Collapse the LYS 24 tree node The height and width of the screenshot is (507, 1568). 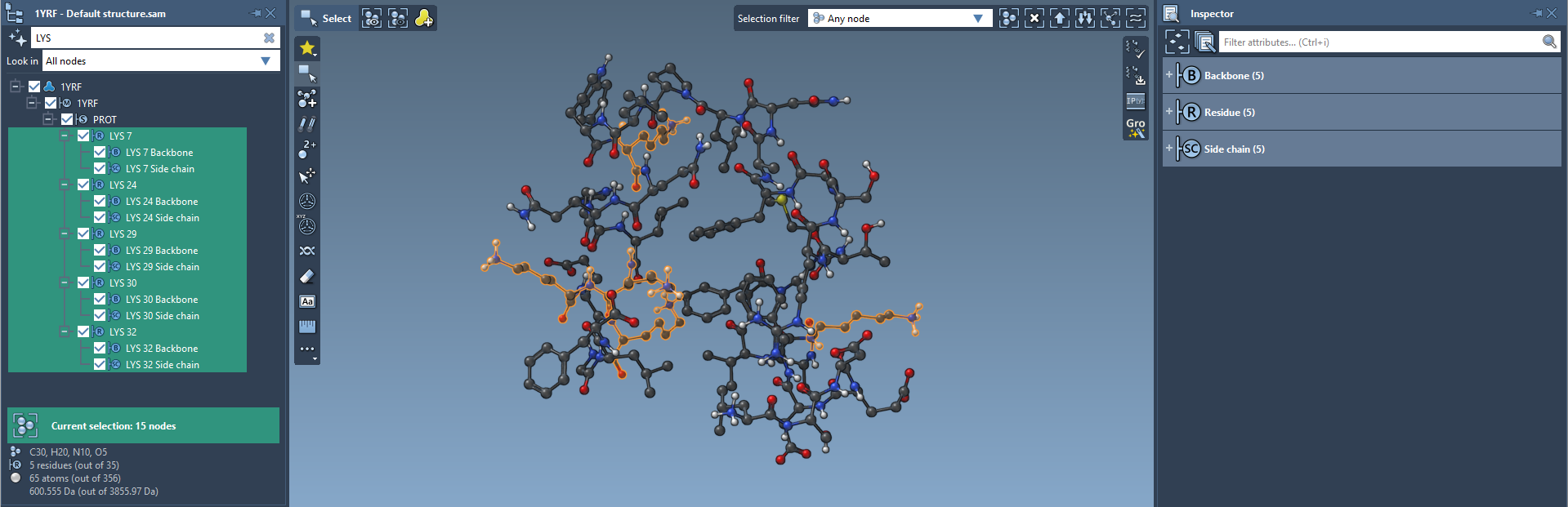(65, 185)
